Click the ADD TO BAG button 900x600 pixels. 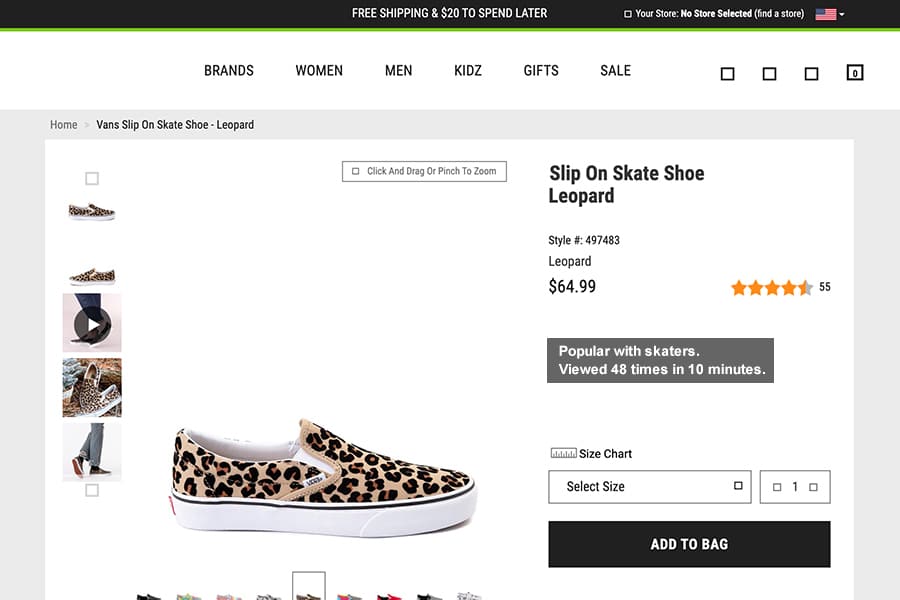(x=689, y=544)
